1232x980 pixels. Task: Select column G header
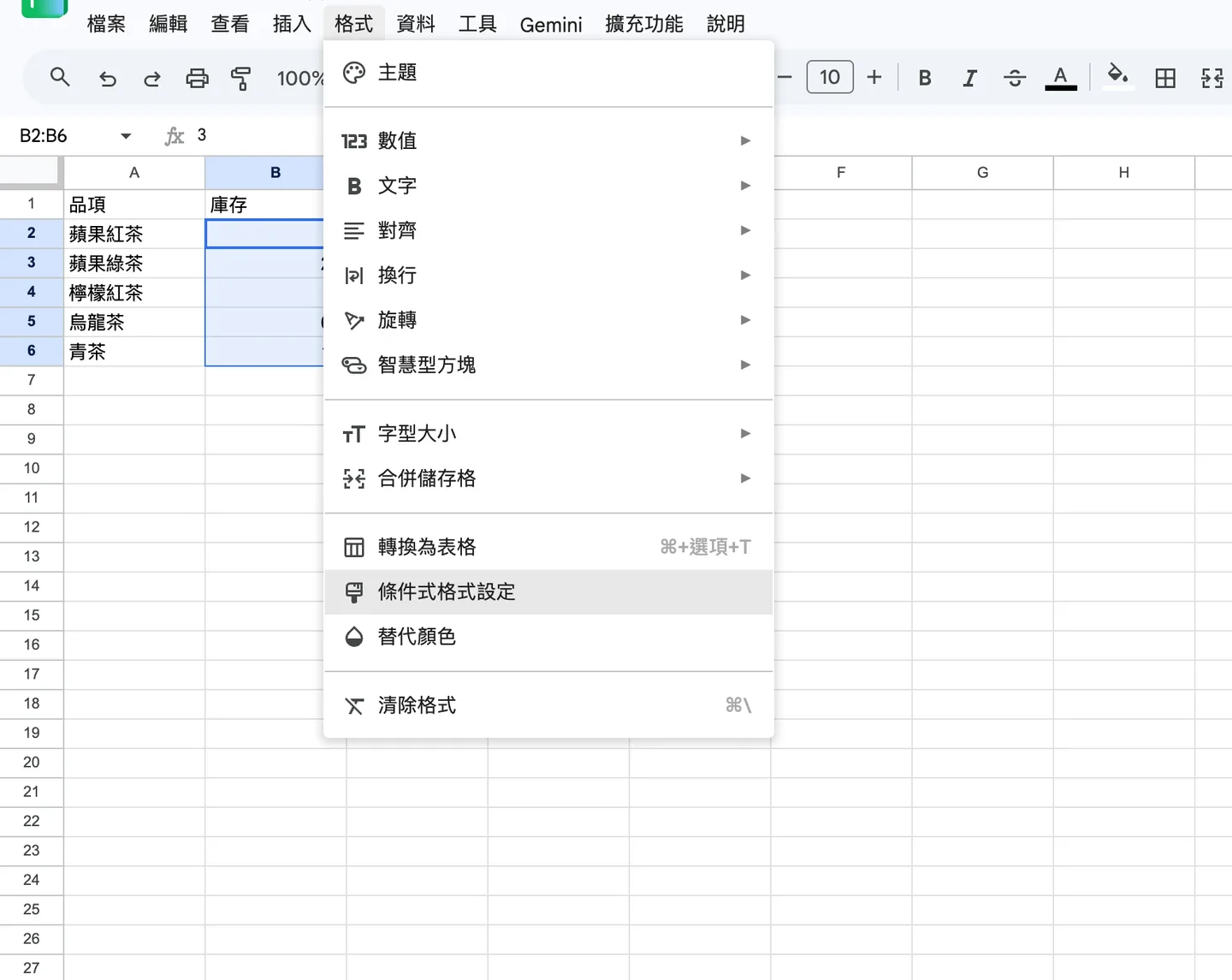click(x=982, y=173)
